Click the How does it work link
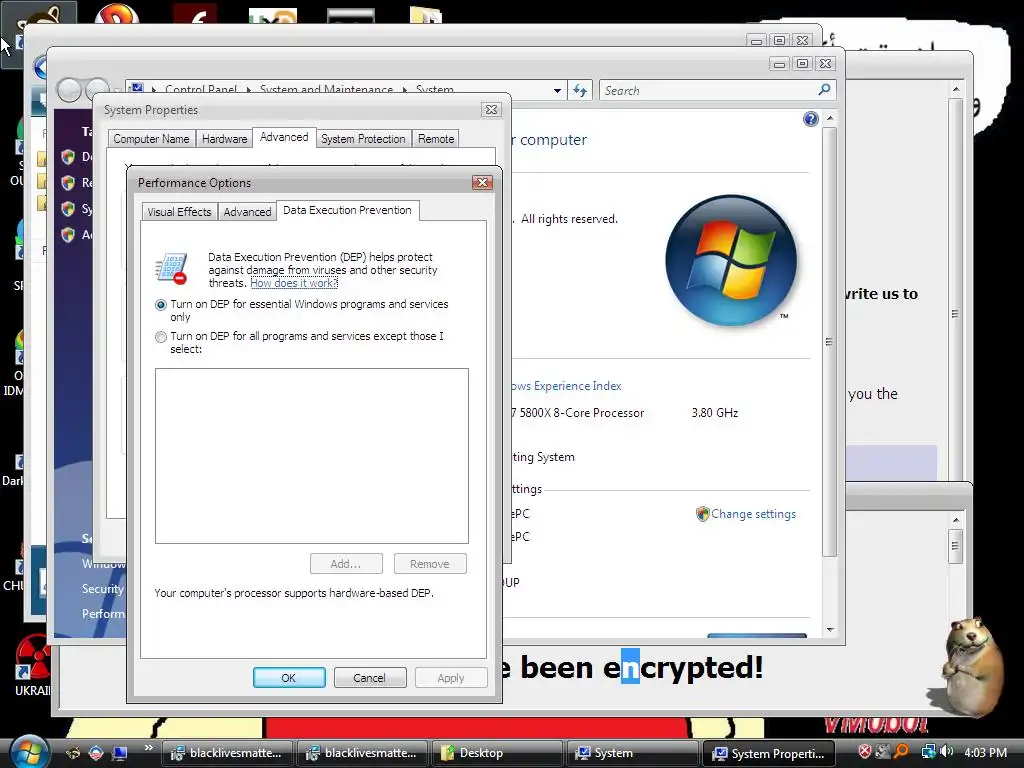This screenshot has height=768, width=1024. (294, 283)
